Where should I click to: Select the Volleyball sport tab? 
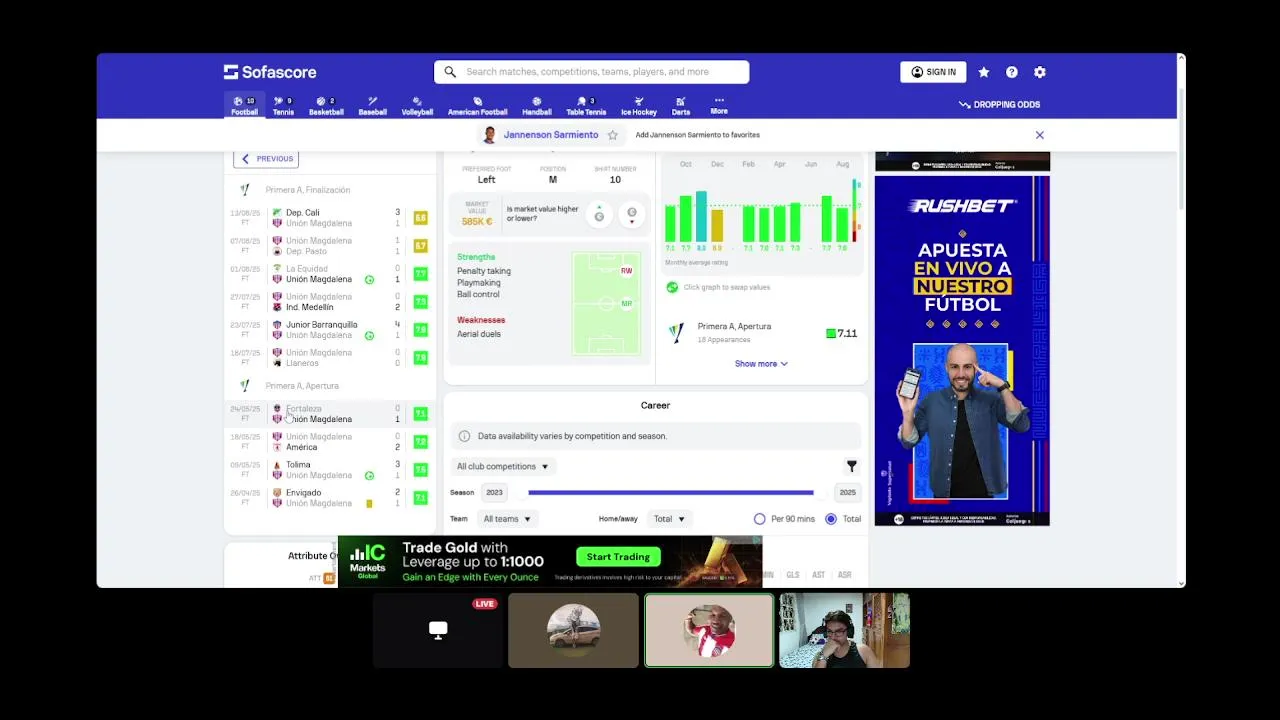click(x=417, y=106)
